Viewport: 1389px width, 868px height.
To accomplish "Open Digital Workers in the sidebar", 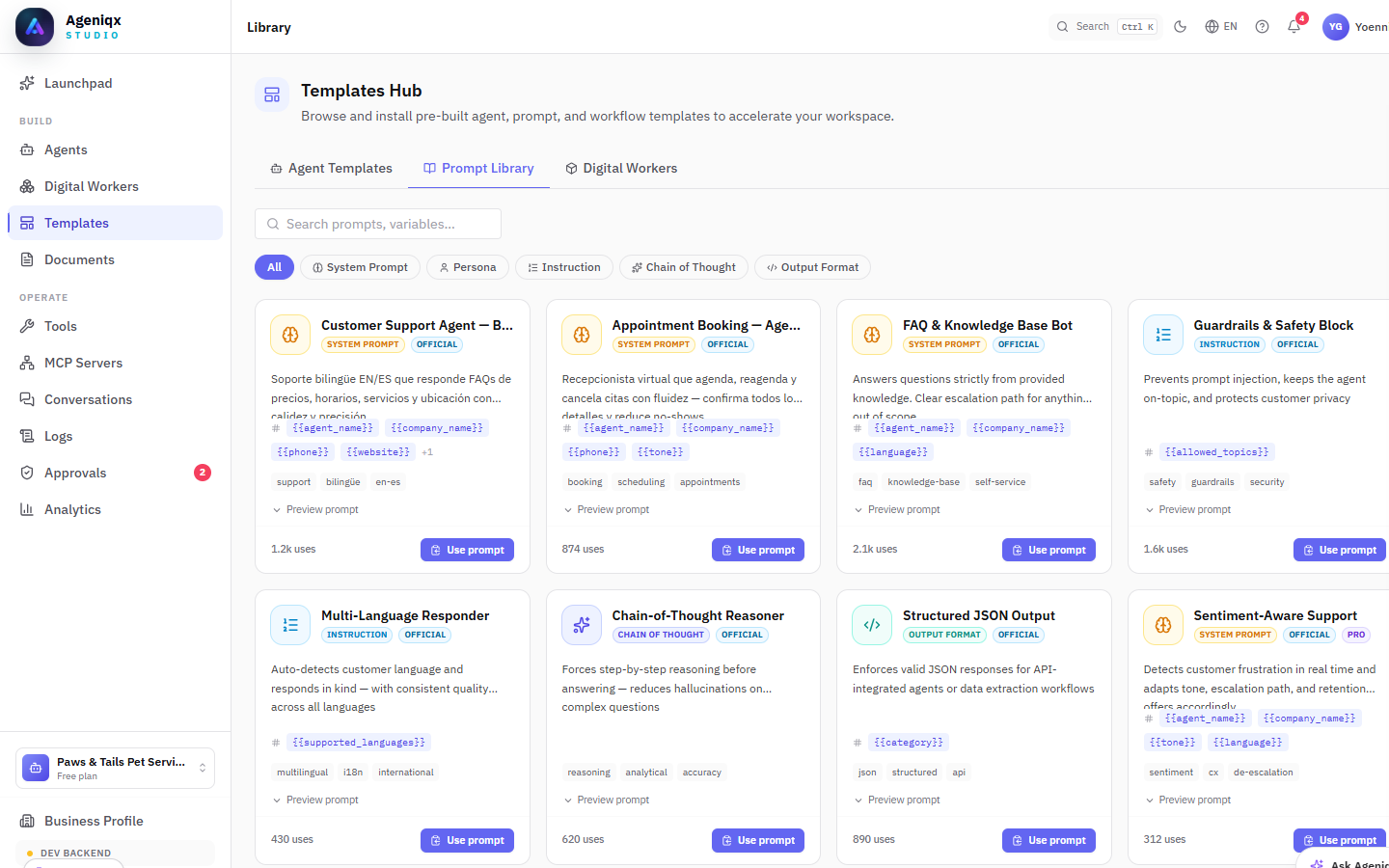I will pyautogui.click(x=115, y=186).
